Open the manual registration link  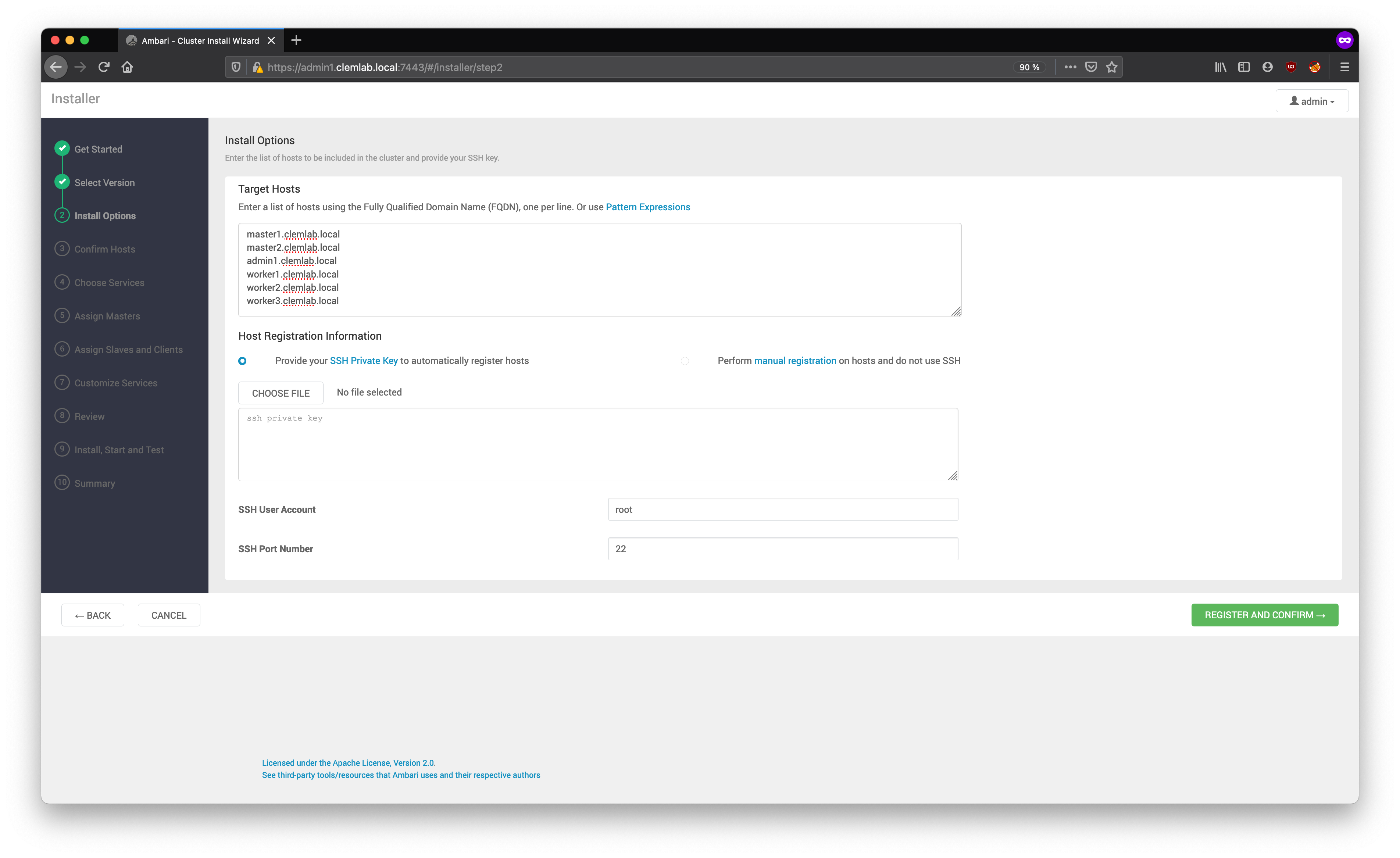(x=795, y=361)
